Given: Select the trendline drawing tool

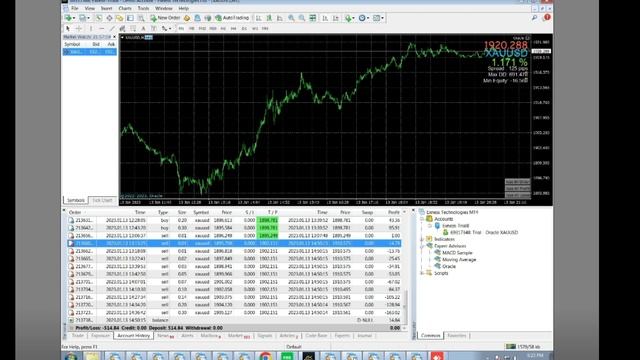Looking at the screenshot, I should 112,29.
